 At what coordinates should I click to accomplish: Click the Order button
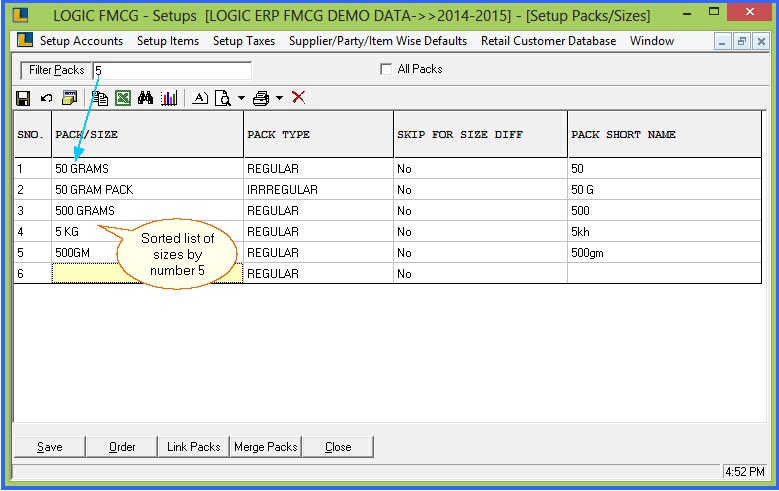122,447
